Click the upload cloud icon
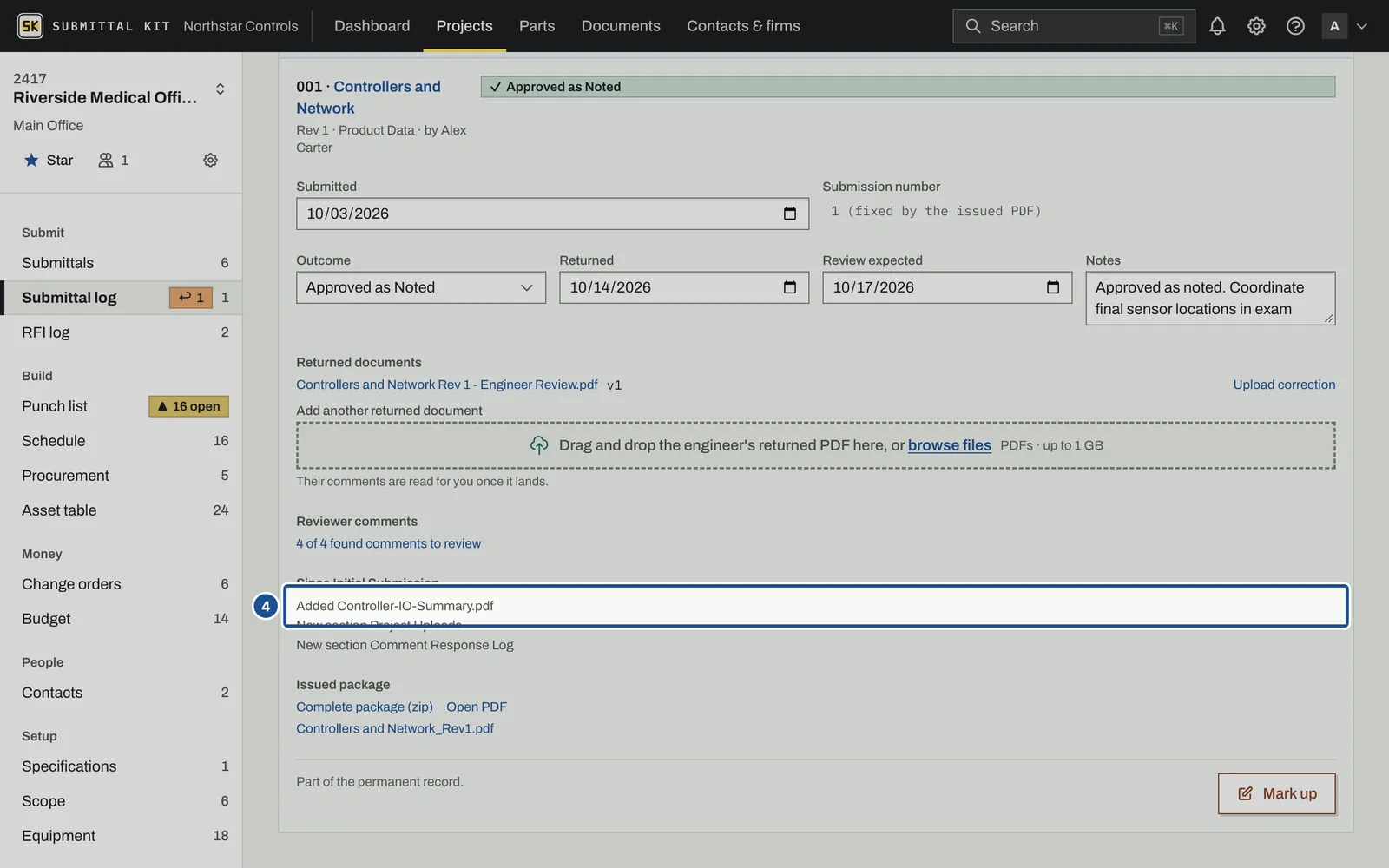The image size is (1389, 868). point(539,445)
